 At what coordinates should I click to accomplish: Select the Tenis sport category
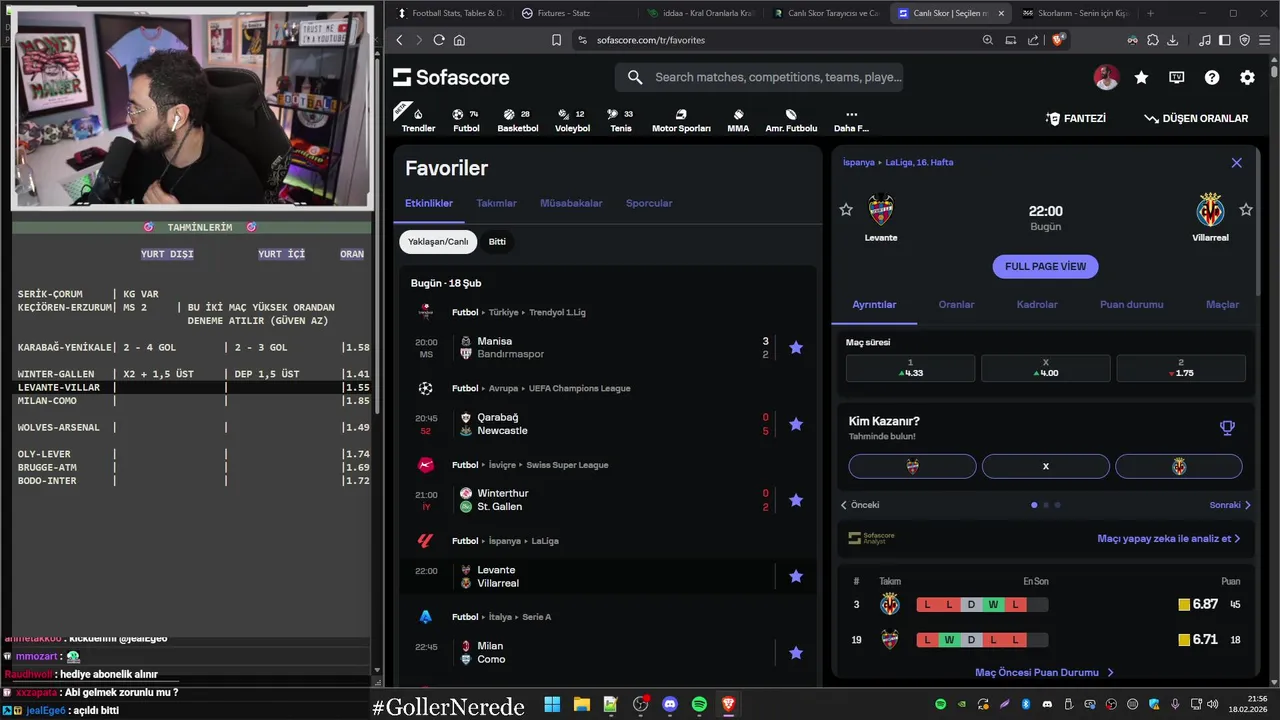click(x=620, y=120)
